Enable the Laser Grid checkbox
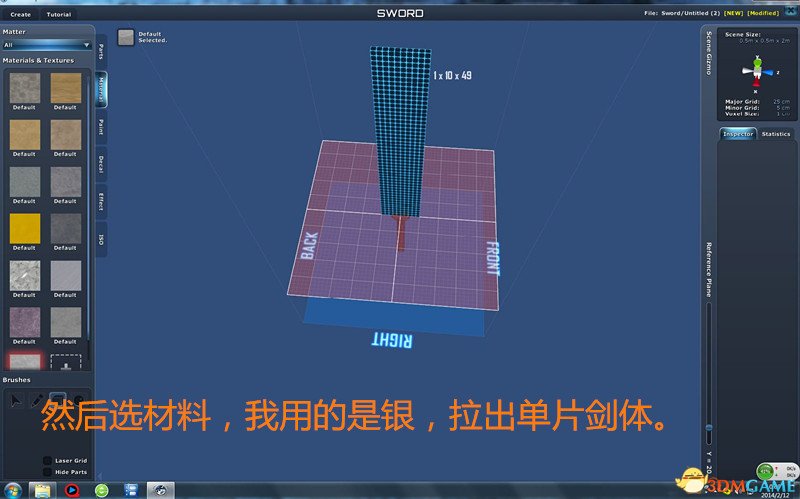Viewport: 800px width, 499px height. (x=47, y=460)
